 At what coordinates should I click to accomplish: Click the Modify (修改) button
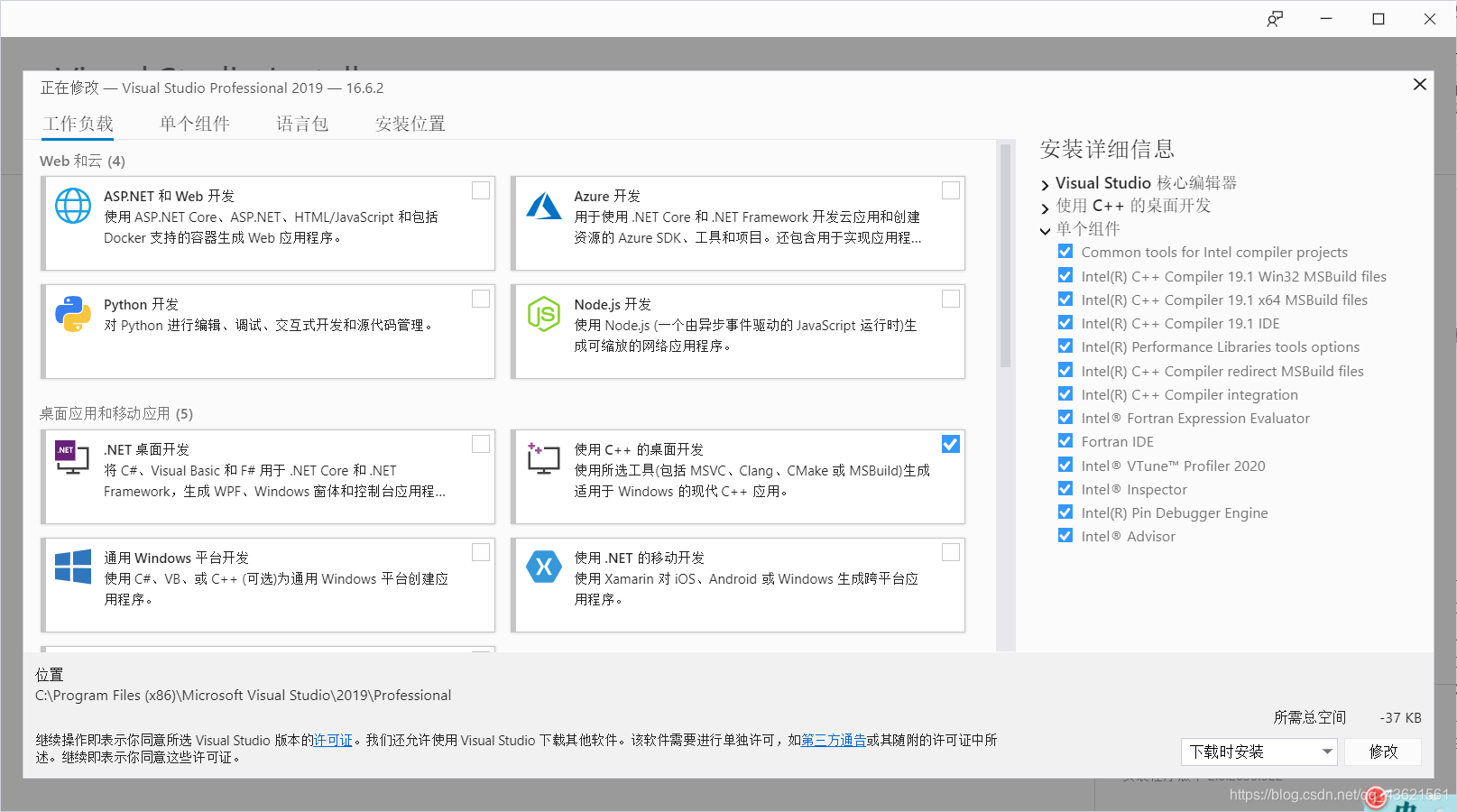point(1383,752)
